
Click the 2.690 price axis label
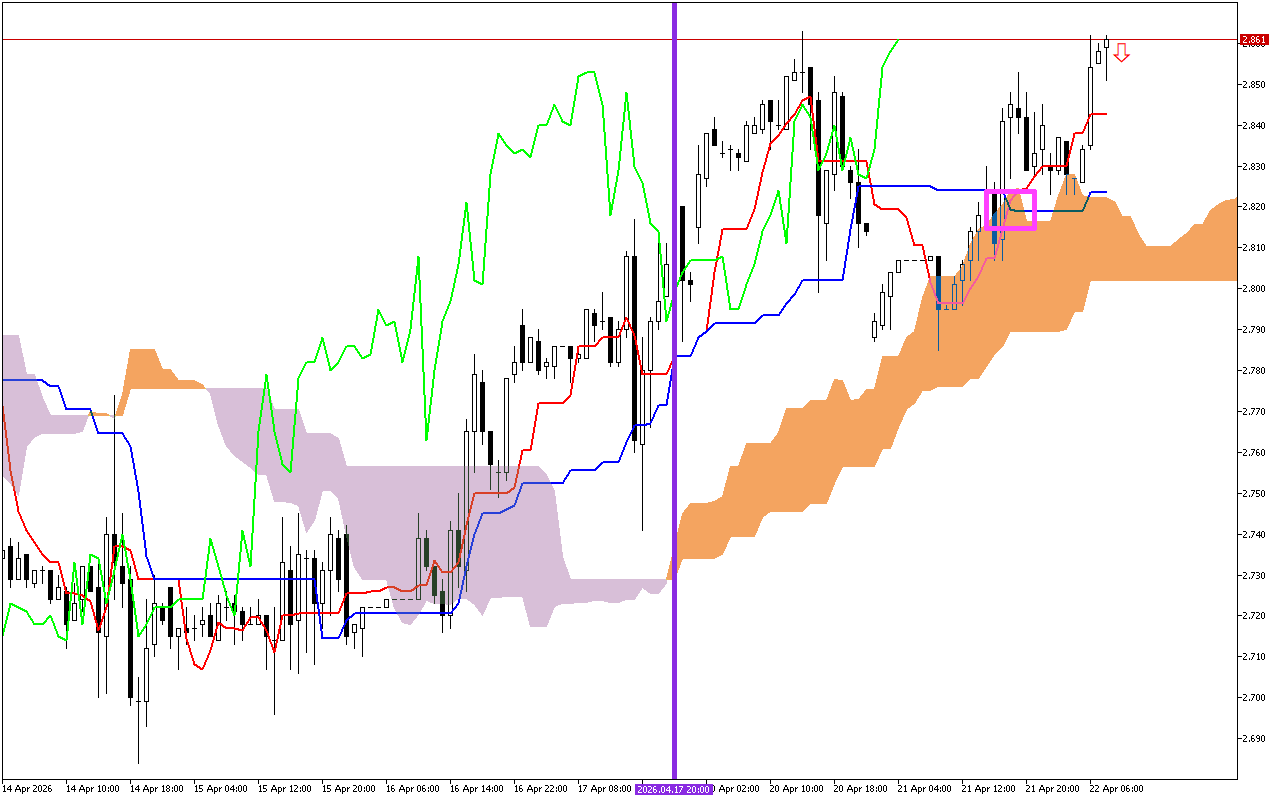(x=1253, y=739)
